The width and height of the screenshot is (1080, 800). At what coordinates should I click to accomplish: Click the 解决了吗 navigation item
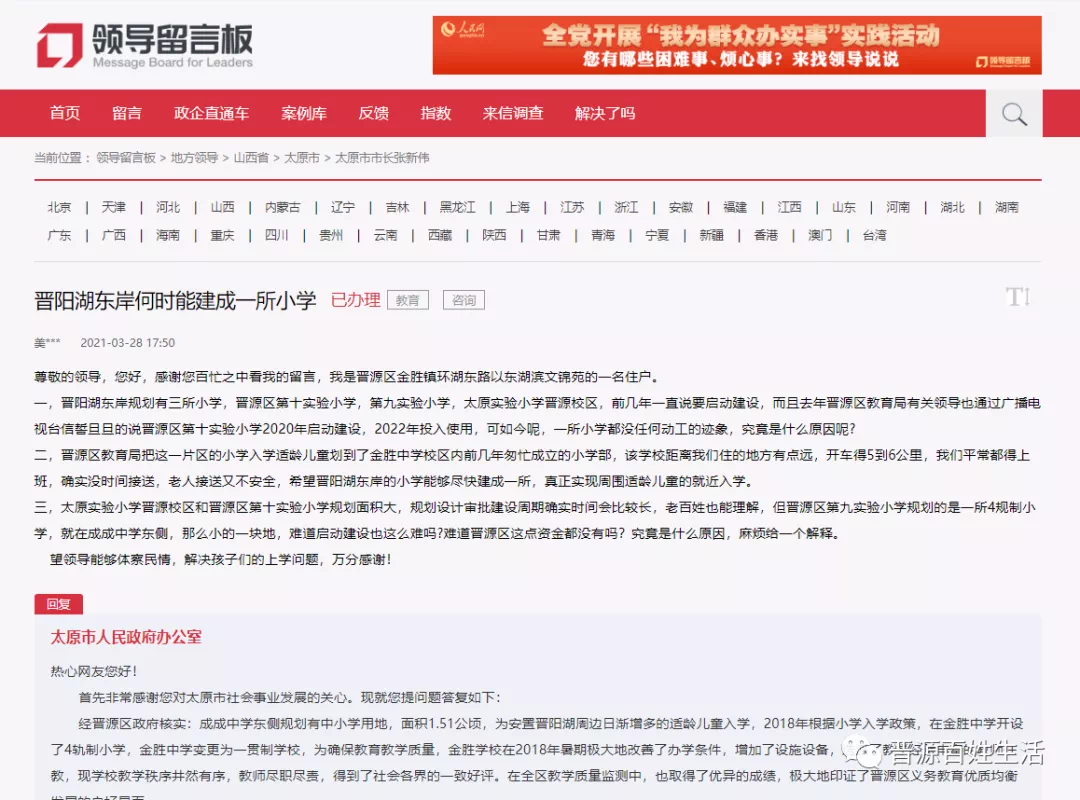(605, 113)
